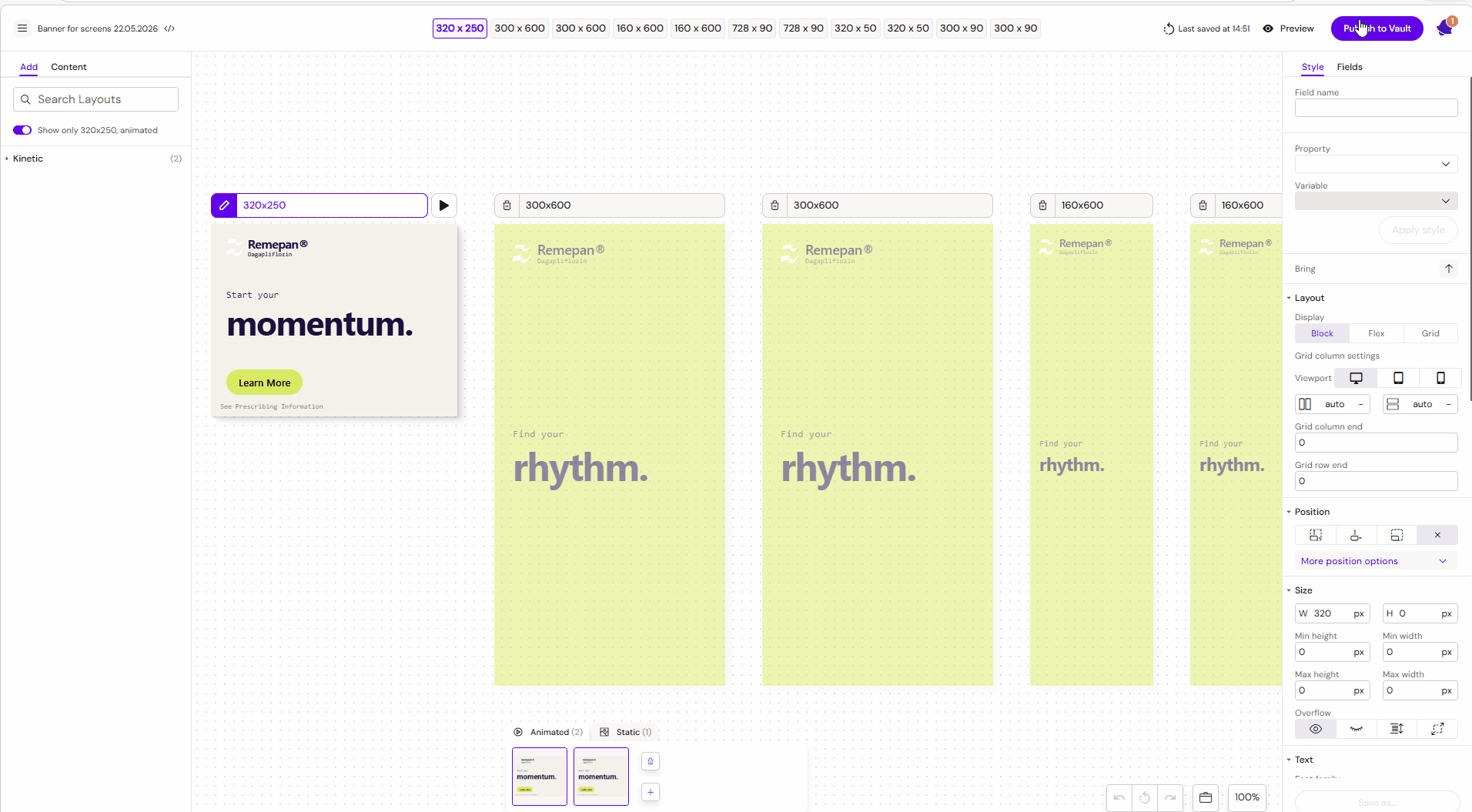Click plus icon beside animation thumbnails
This screenshot has width=1472, height=812.
(x=651, y=792)
